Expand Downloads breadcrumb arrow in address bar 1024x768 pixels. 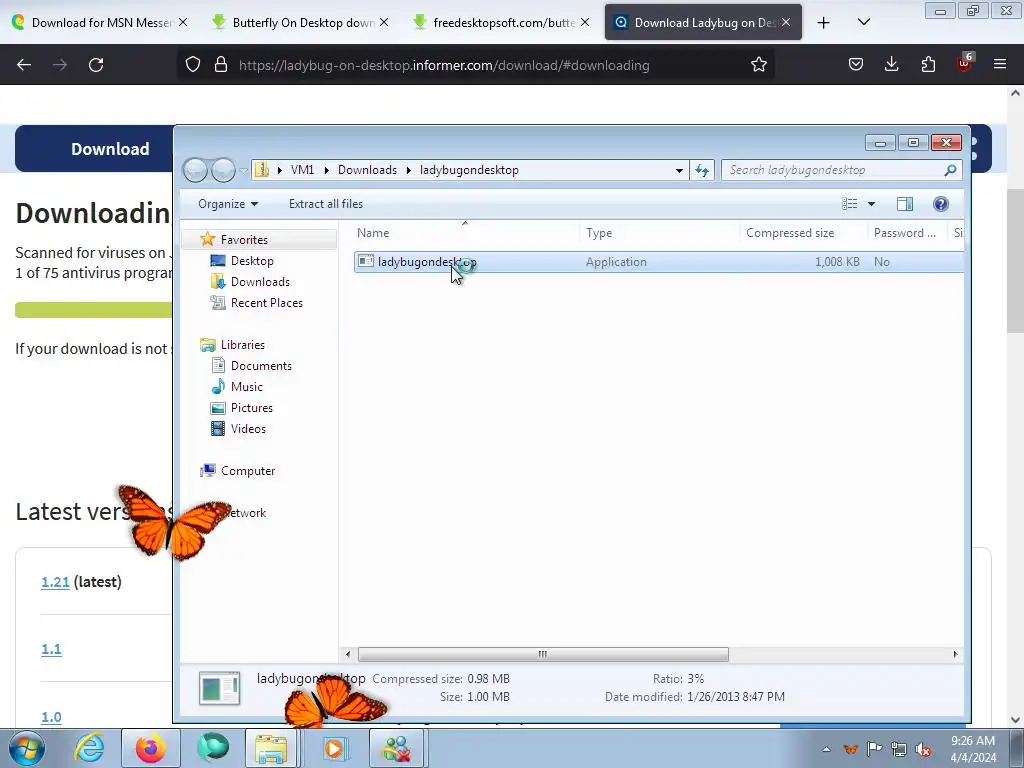(409, 170)
